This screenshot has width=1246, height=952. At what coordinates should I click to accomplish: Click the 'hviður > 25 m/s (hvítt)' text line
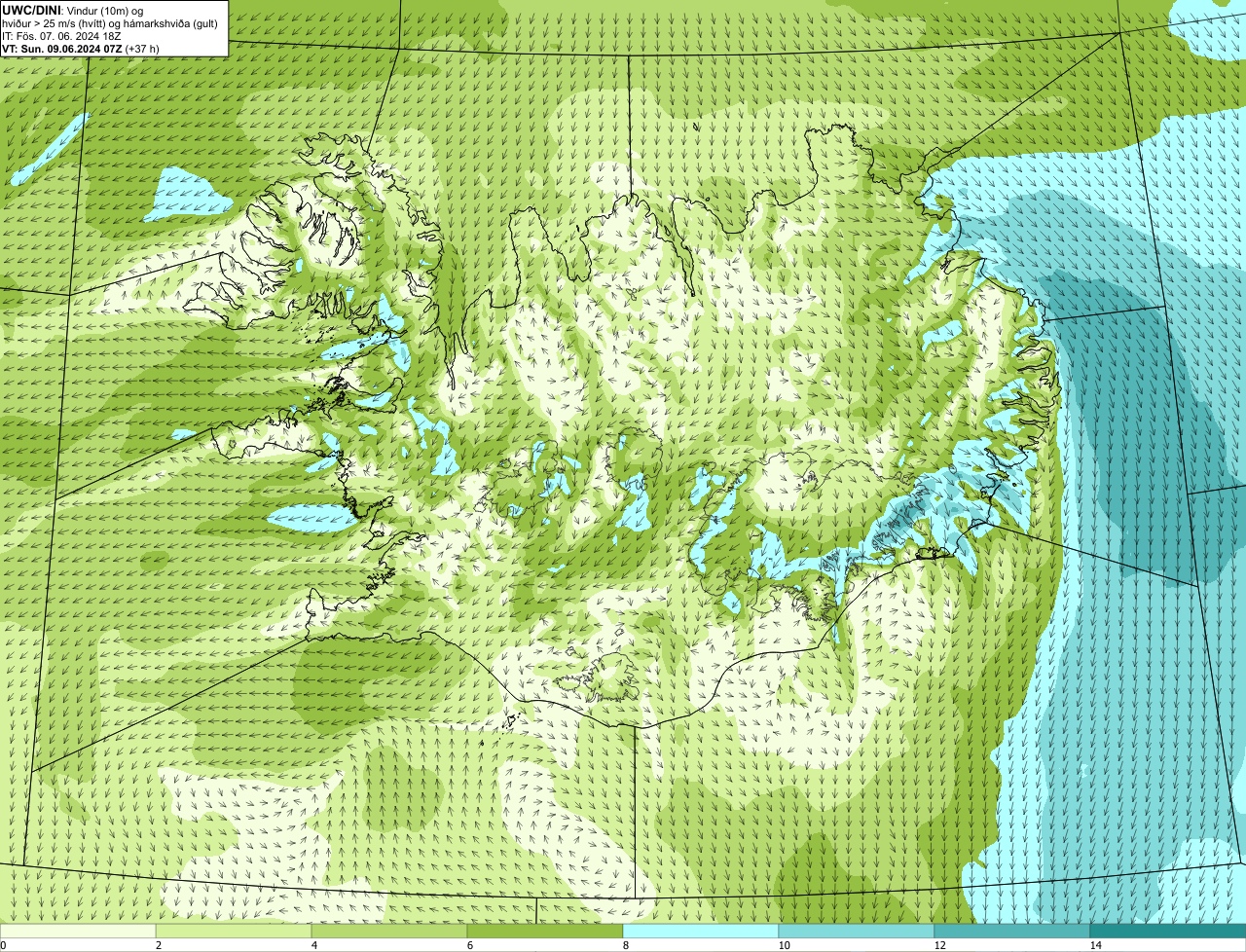pyautogui.click(x=109, y=22)
